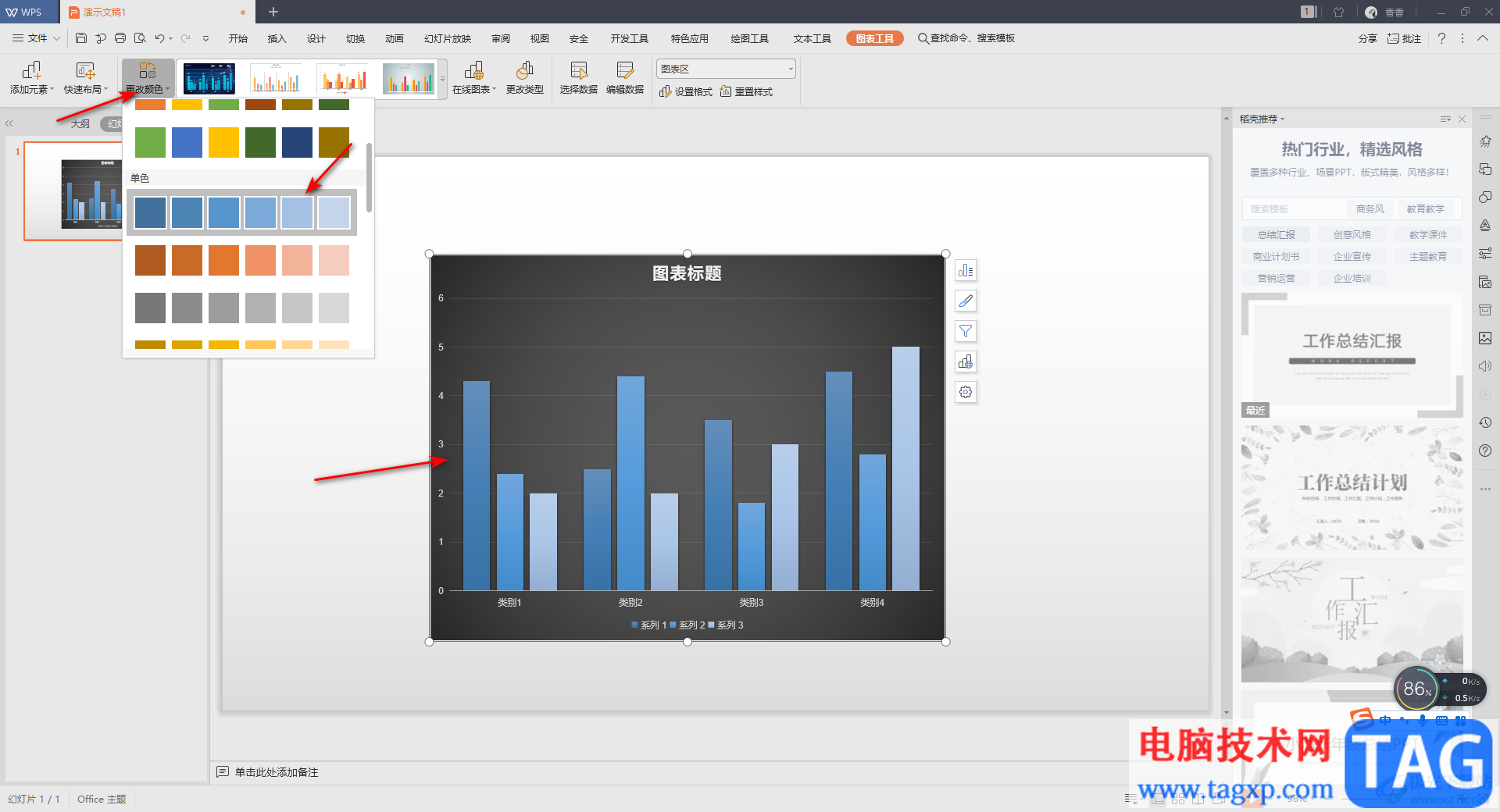Screen dimensions: 1500x812
Task: Apply the orange monochrome color scheme row
Action: coord(242,260)
